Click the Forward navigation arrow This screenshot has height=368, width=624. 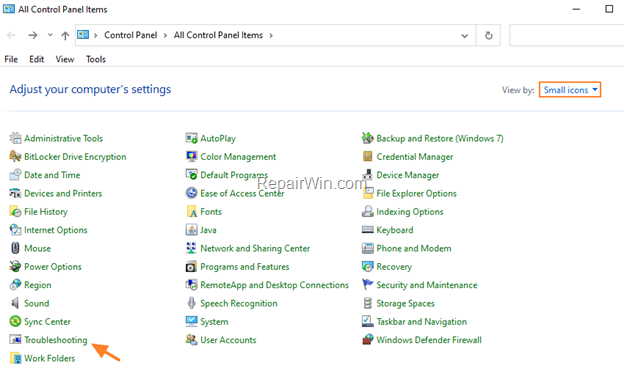(x=33, y=35)
